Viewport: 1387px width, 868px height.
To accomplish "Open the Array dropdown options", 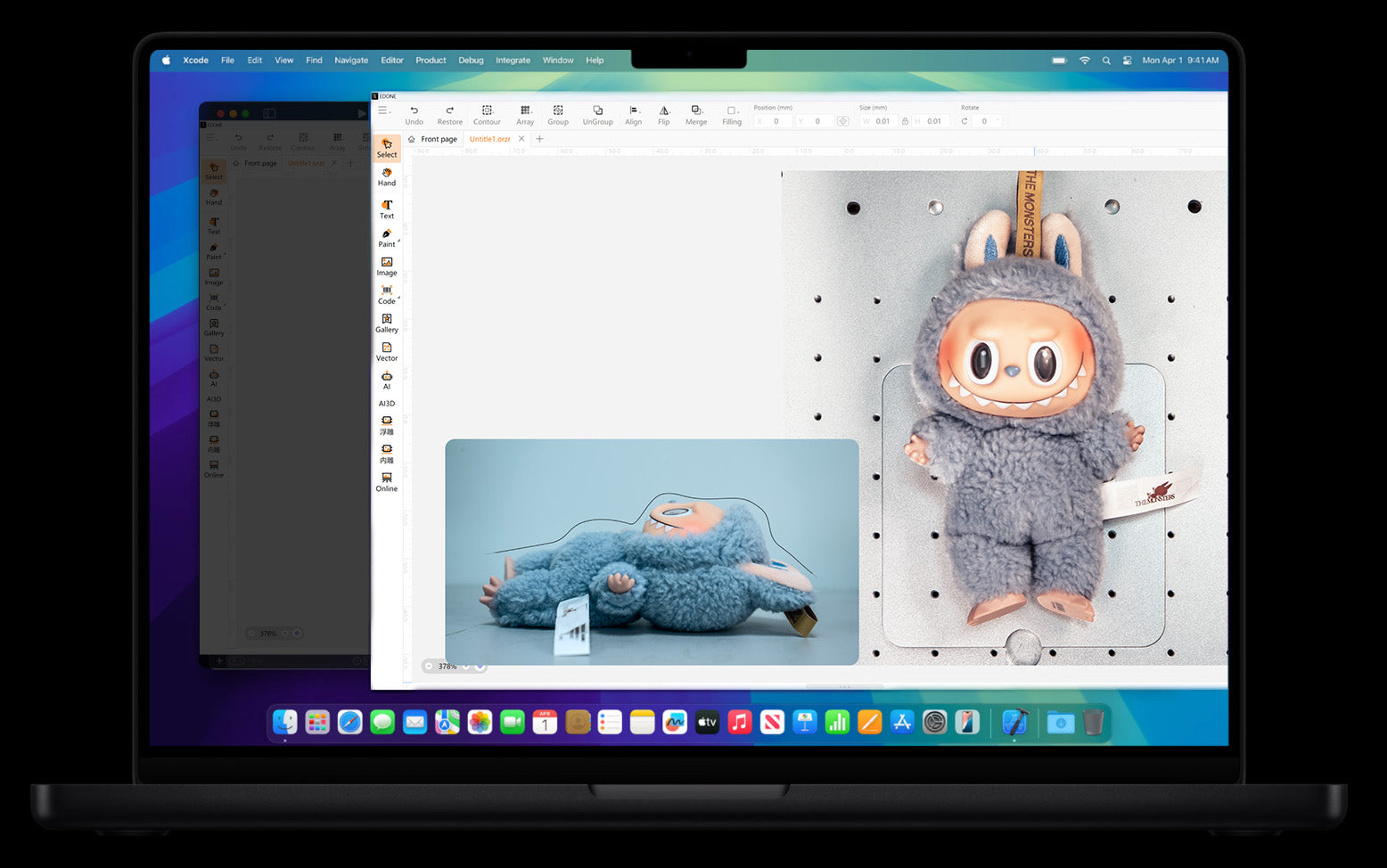I will click(x=525, y=114).
